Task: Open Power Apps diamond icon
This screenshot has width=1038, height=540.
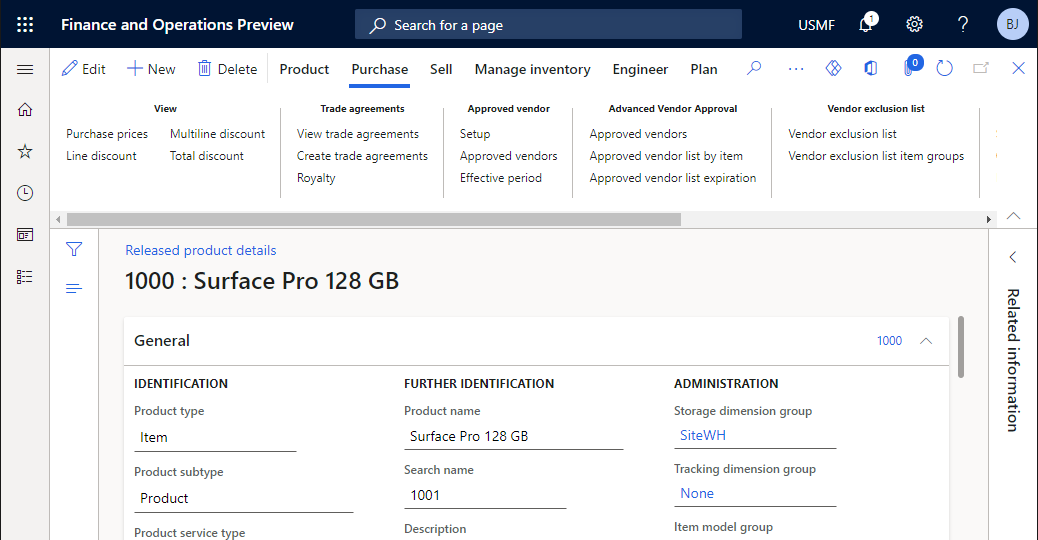Action: [x=833, y=68]
